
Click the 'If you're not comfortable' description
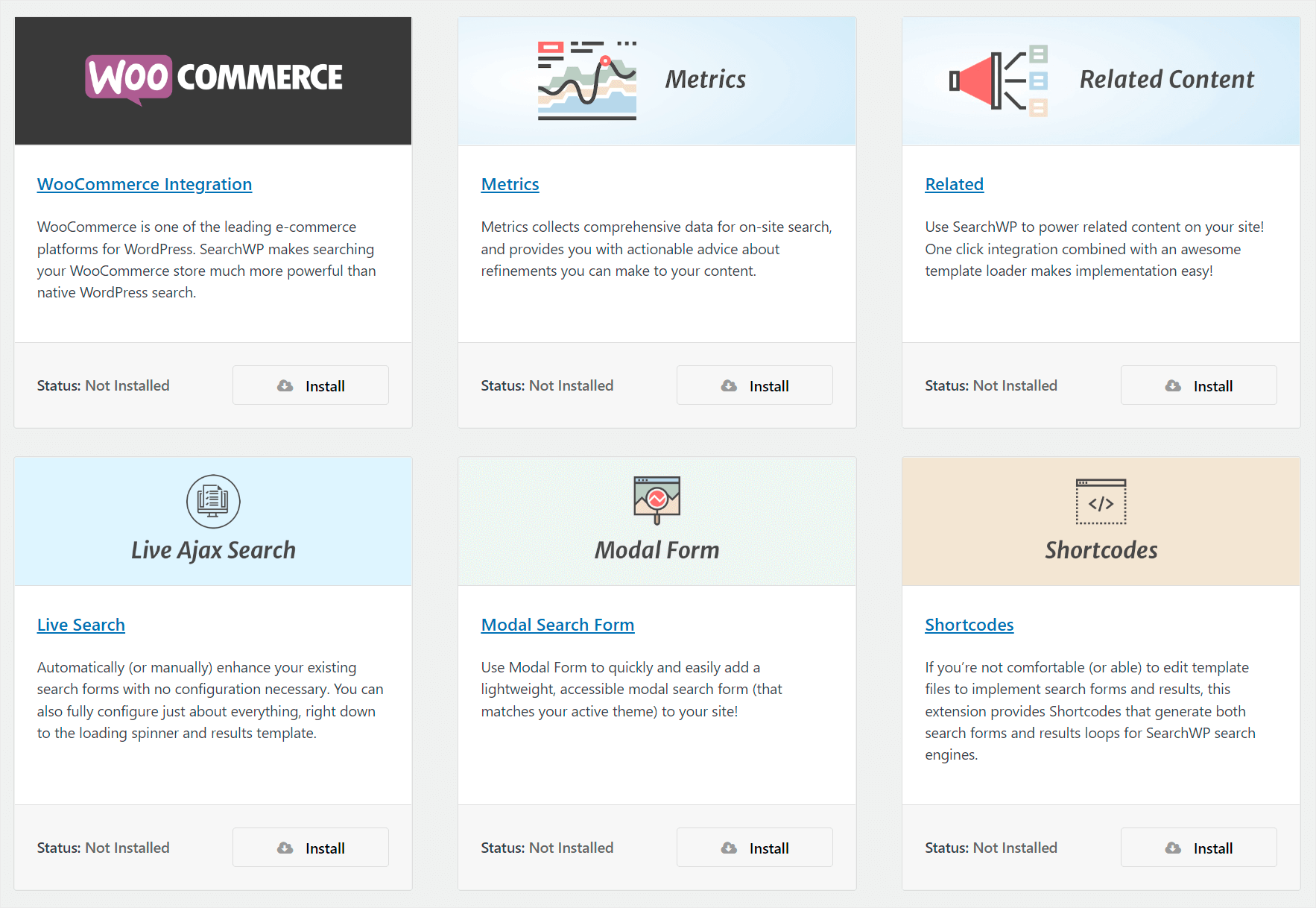(1090, 711)
